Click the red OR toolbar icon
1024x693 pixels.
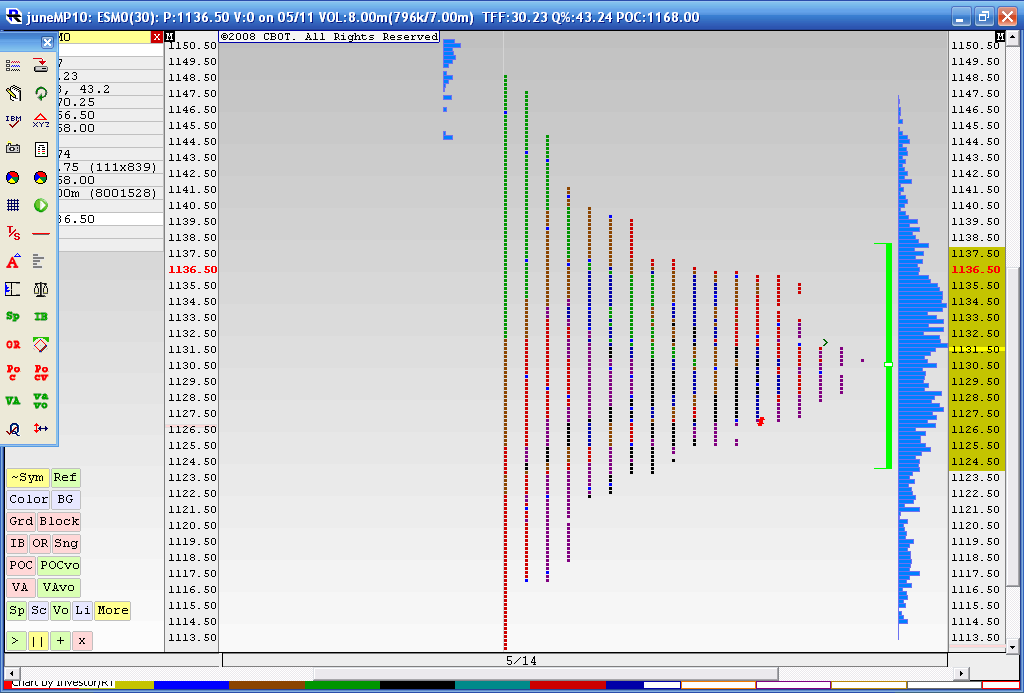[13, 344]
